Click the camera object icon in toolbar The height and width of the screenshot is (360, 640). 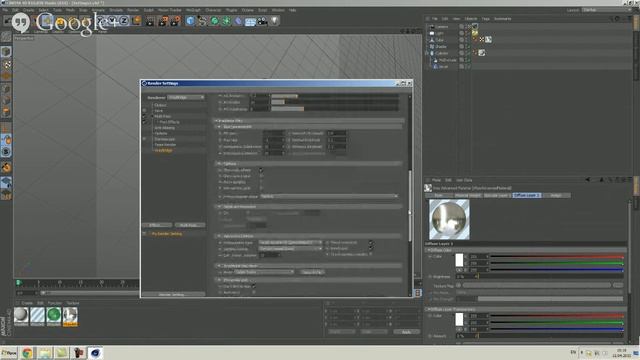pyautogui.click(x=262, y=21)
